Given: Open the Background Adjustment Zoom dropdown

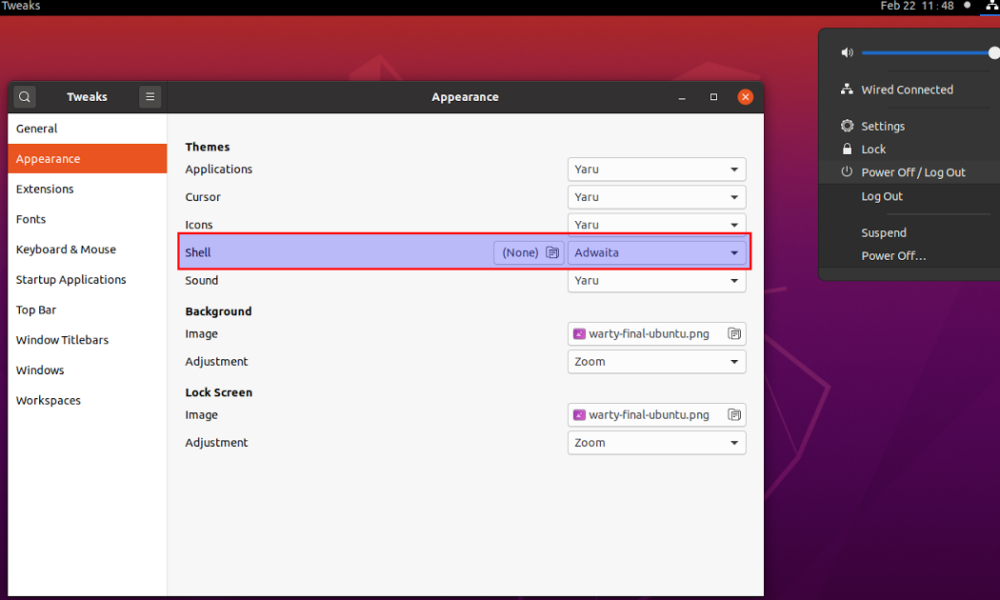Looking at the screenshot, I should tap(656, 362).
